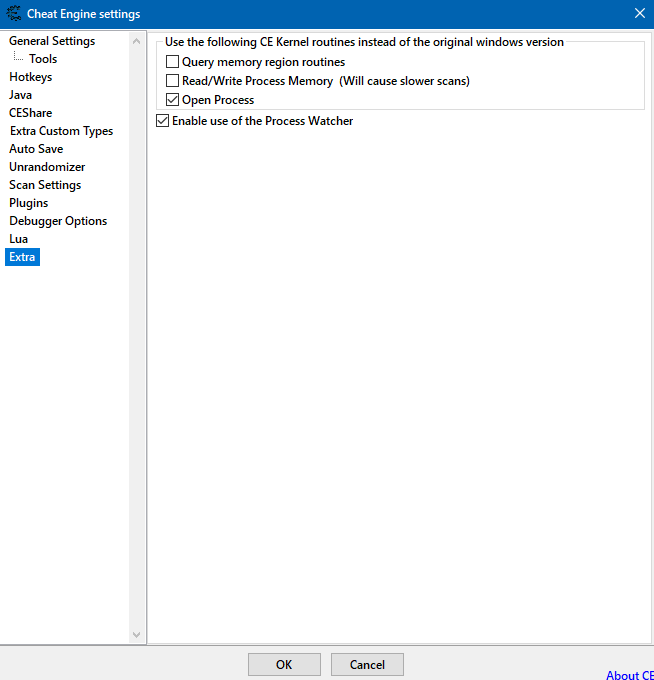Image resolution: width=654 pixels, height=680 pixels.
Task: Click the Cheat Engine title bar icon
Action: click(13, 14)
